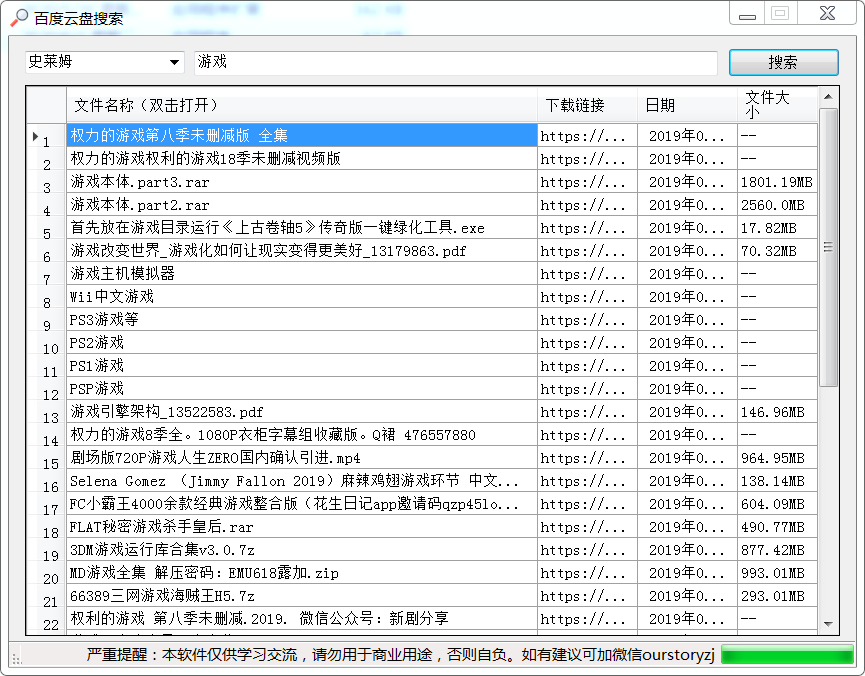865x676 pixels.
Task: Select row 权力的游戏权利的游戏18季未删减视频版
Action: point(302,158)
